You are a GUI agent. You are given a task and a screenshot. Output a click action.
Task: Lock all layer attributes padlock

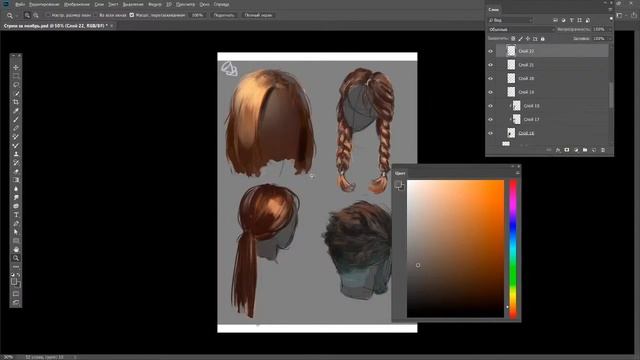542,39
